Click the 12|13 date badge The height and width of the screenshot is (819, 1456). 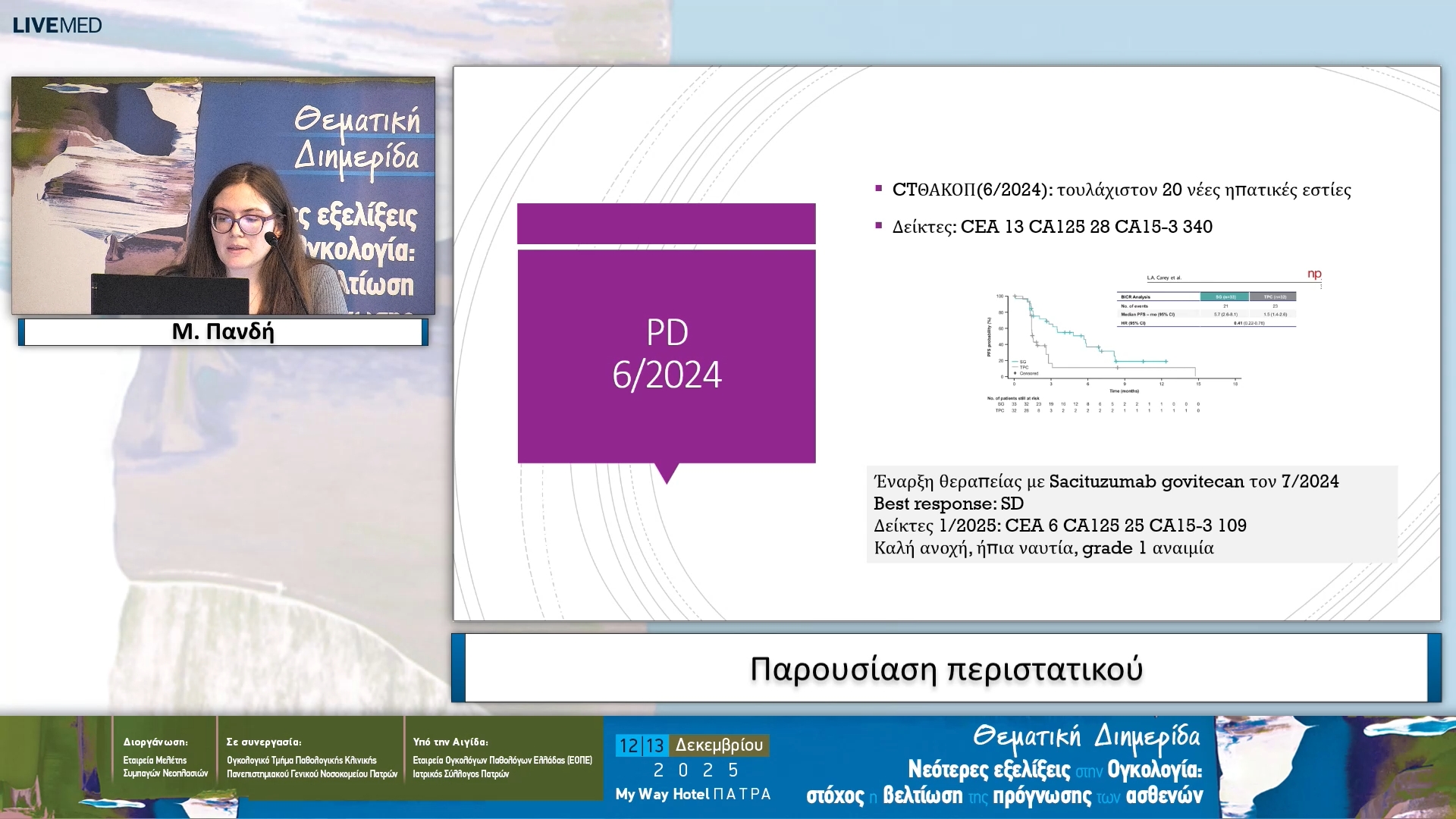coord(642,745)
